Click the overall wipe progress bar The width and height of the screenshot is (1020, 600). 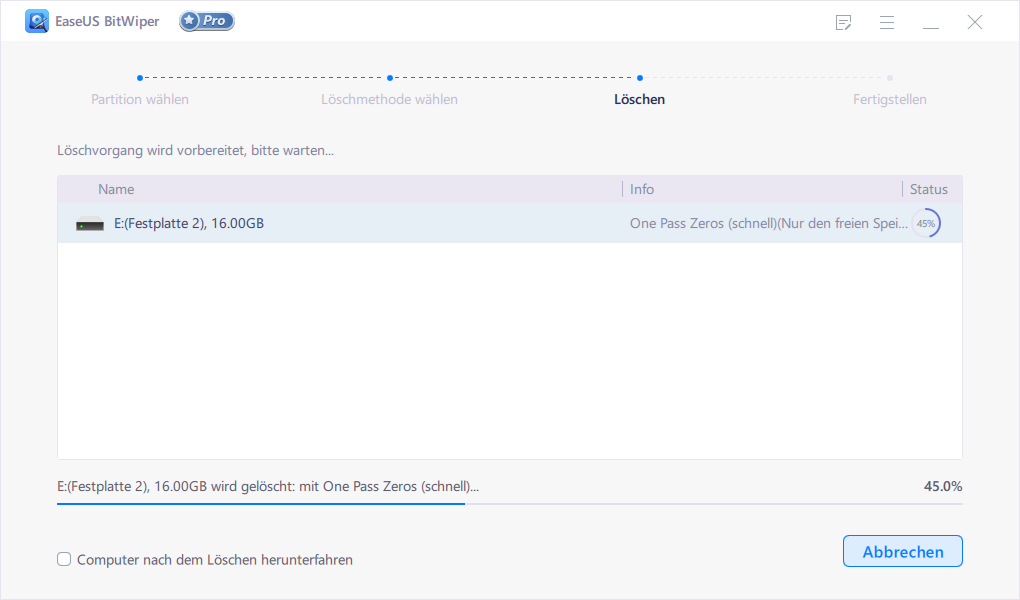(509, 503)
